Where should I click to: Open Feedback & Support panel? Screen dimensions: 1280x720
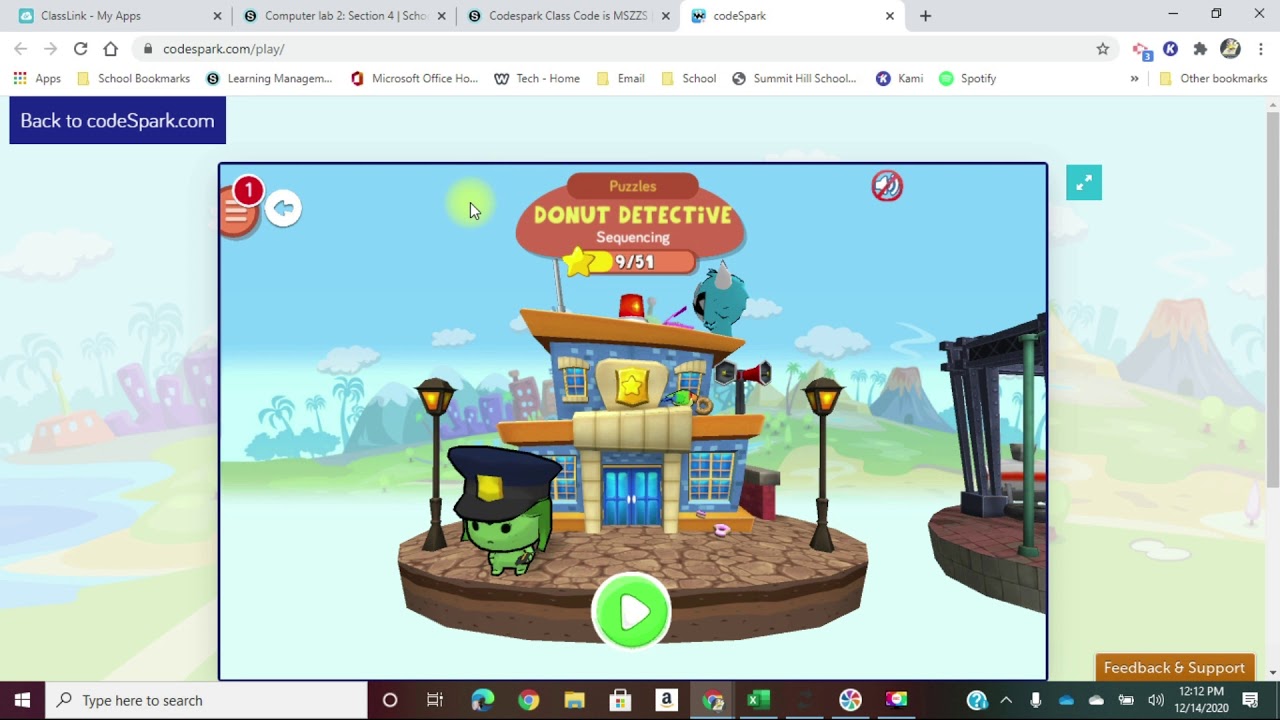click(1174, 668)
